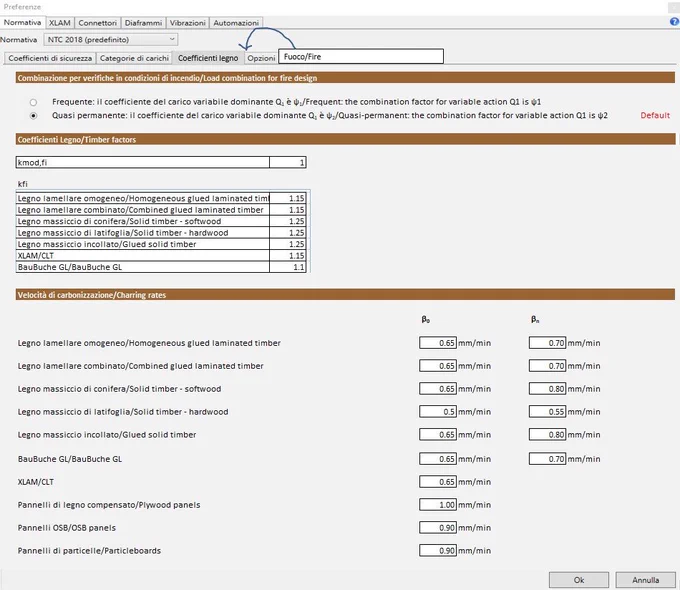
Task: Edit kfi for Solid timber - softwood
Action: click(288, 221)
